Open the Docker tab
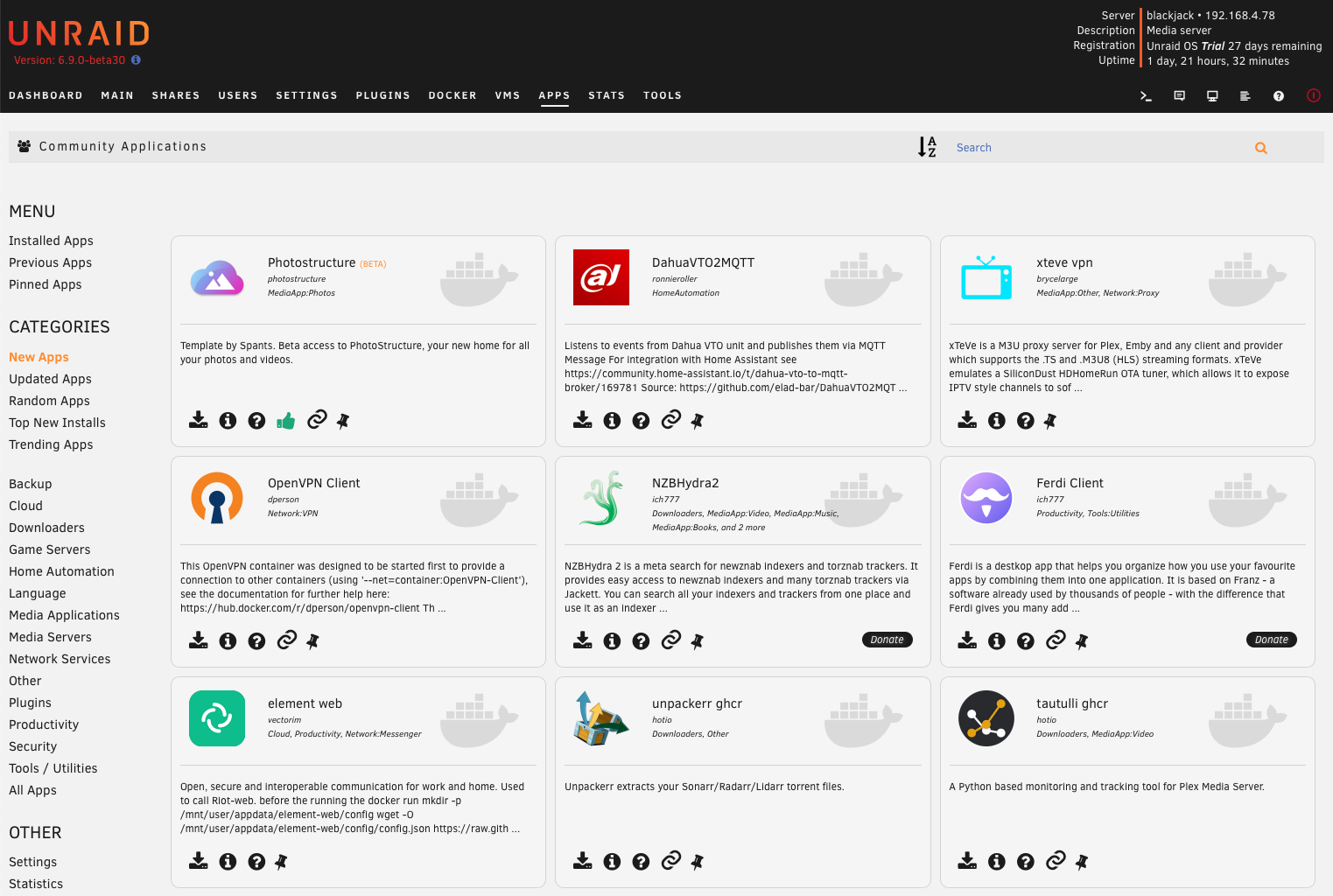Viewport: 1333px width, 896px height. coord(453,95)
